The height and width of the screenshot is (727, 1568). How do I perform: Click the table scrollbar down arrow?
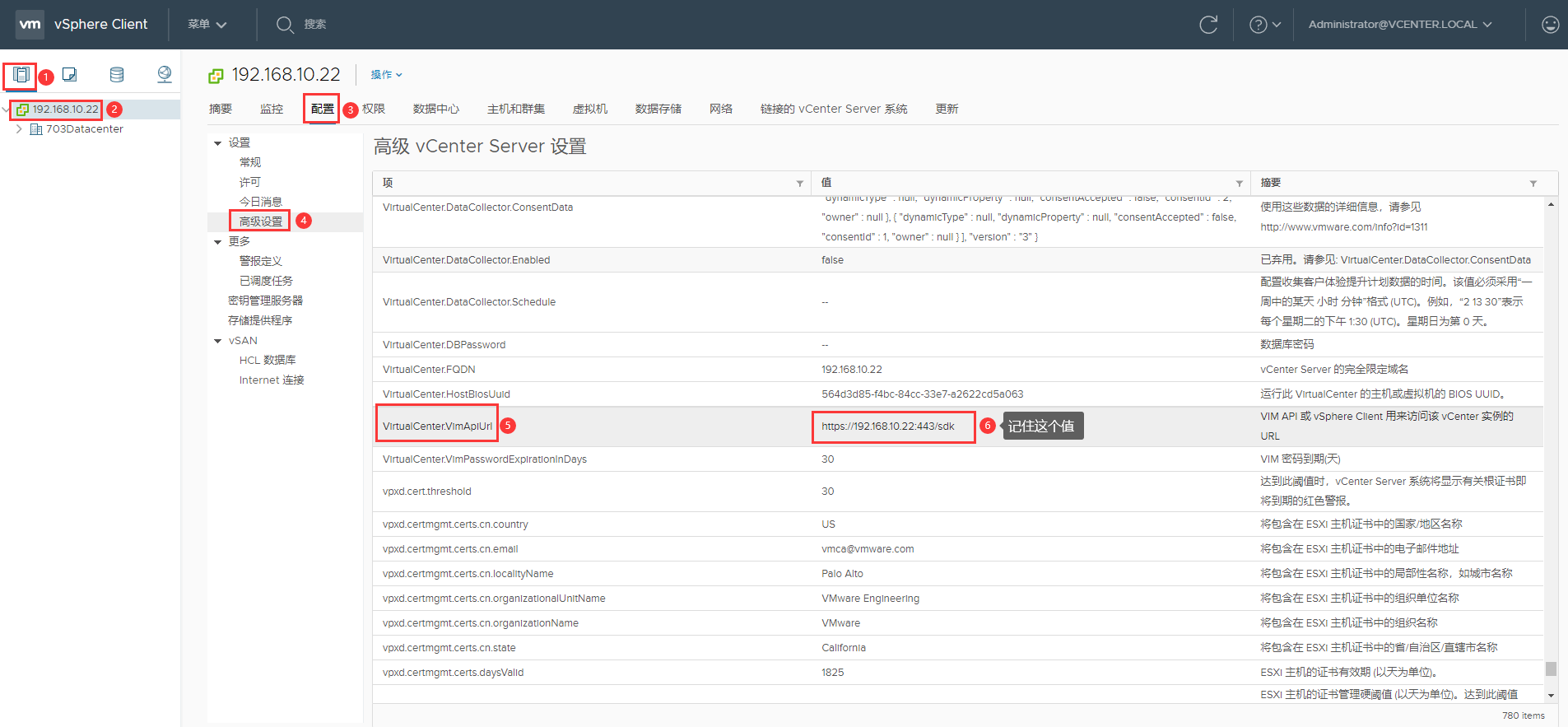tap(1551, 696)
